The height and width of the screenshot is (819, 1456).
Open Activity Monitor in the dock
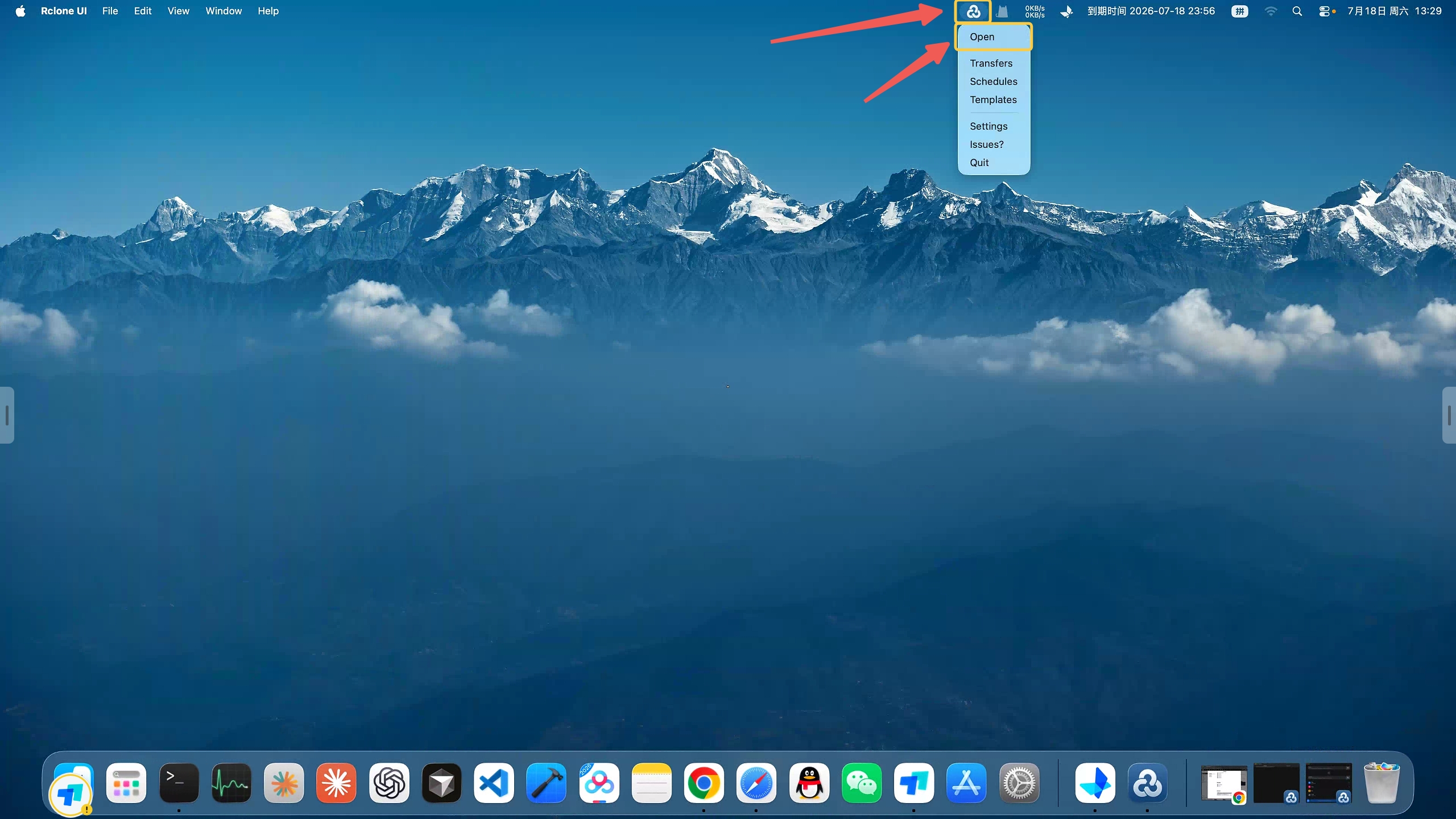(231, 783)
